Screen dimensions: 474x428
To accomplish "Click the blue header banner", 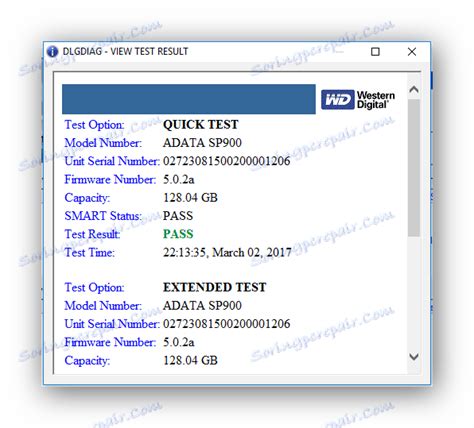I will tap(189, 99).
